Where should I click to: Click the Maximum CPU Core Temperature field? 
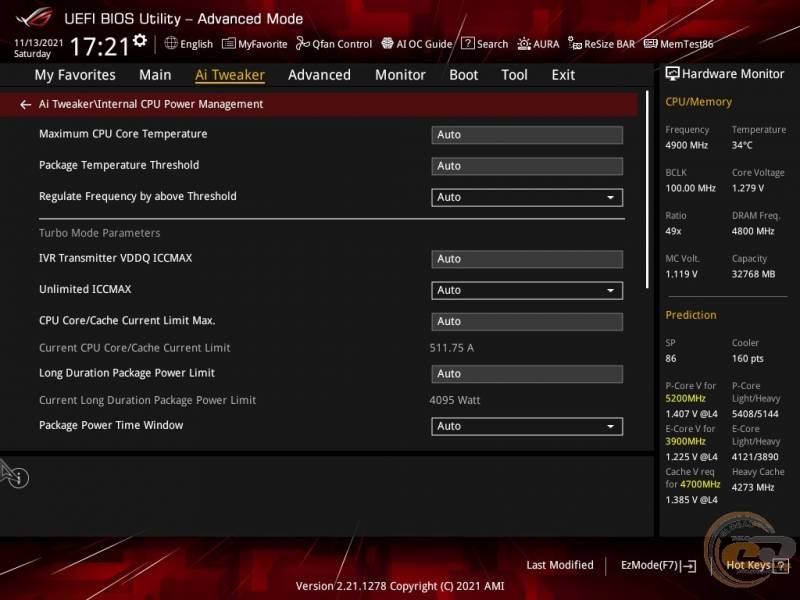(x=527, y=135)
